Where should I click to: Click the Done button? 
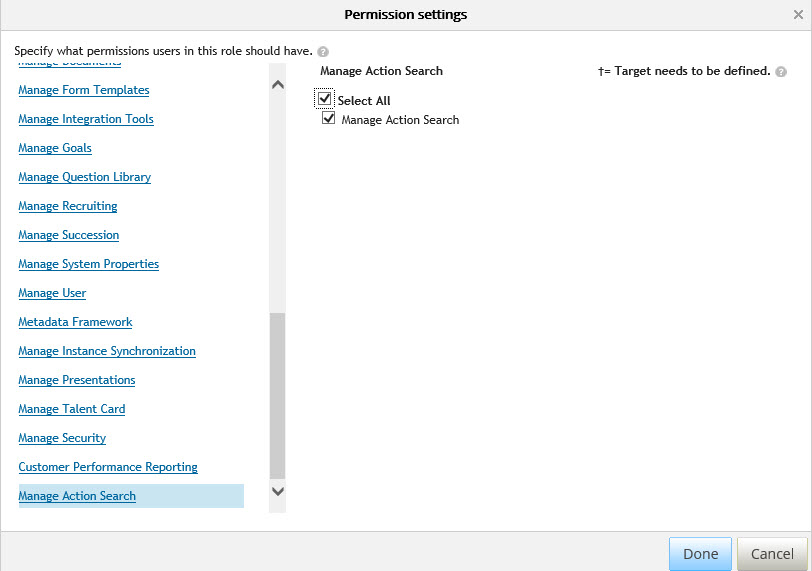(700, 554)
